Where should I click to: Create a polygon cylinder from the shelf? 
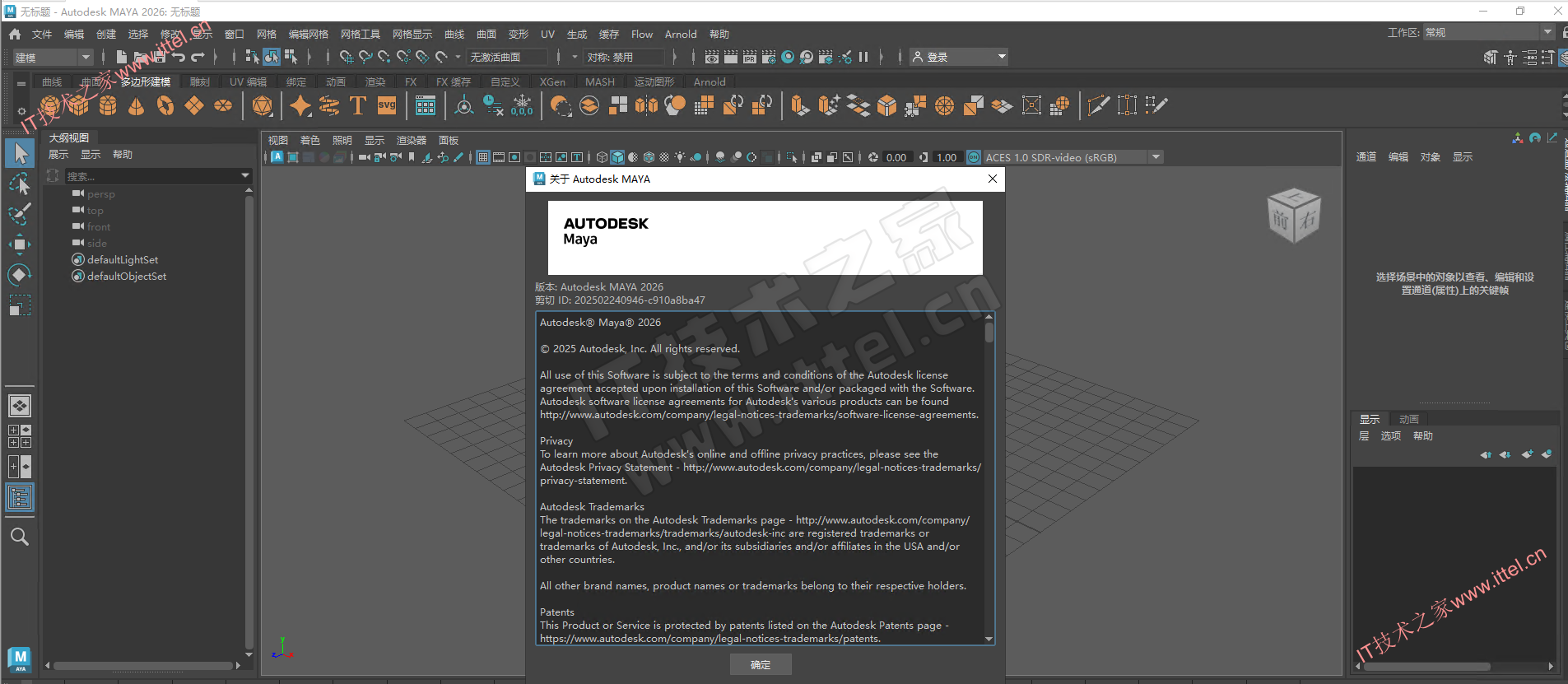108,105
